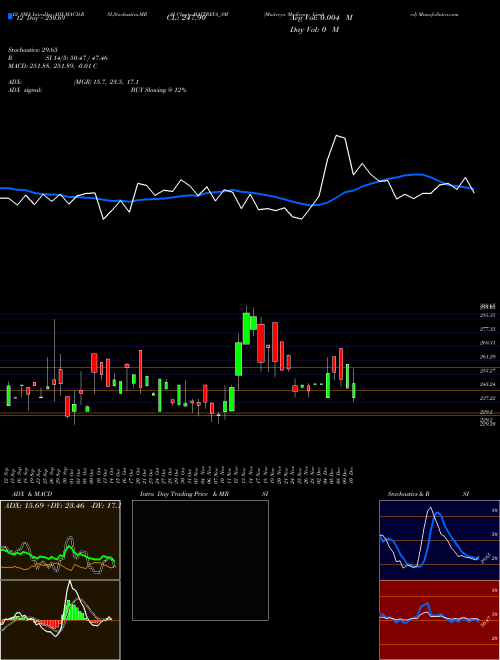Click the 277.33 price axis label
The height and width of the screenshot is (660, 500).
(487, 329)
